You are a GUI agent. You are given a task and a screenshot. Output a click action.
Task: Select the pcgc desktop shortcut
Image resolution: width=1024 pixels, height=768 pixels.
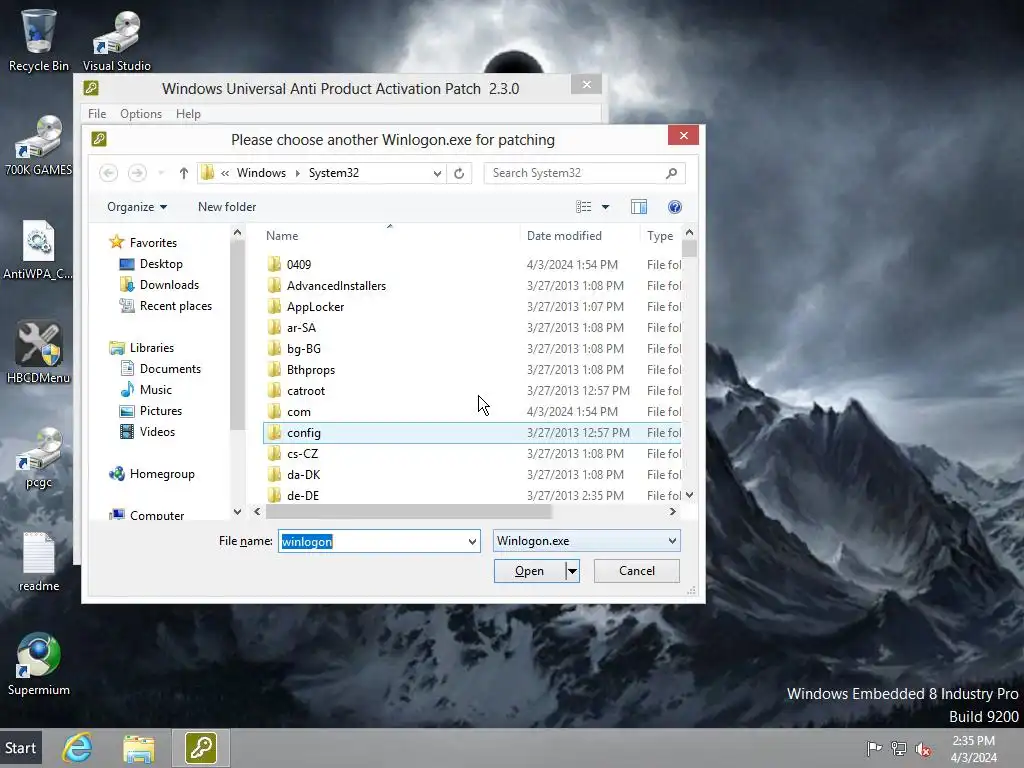[39, 457]
